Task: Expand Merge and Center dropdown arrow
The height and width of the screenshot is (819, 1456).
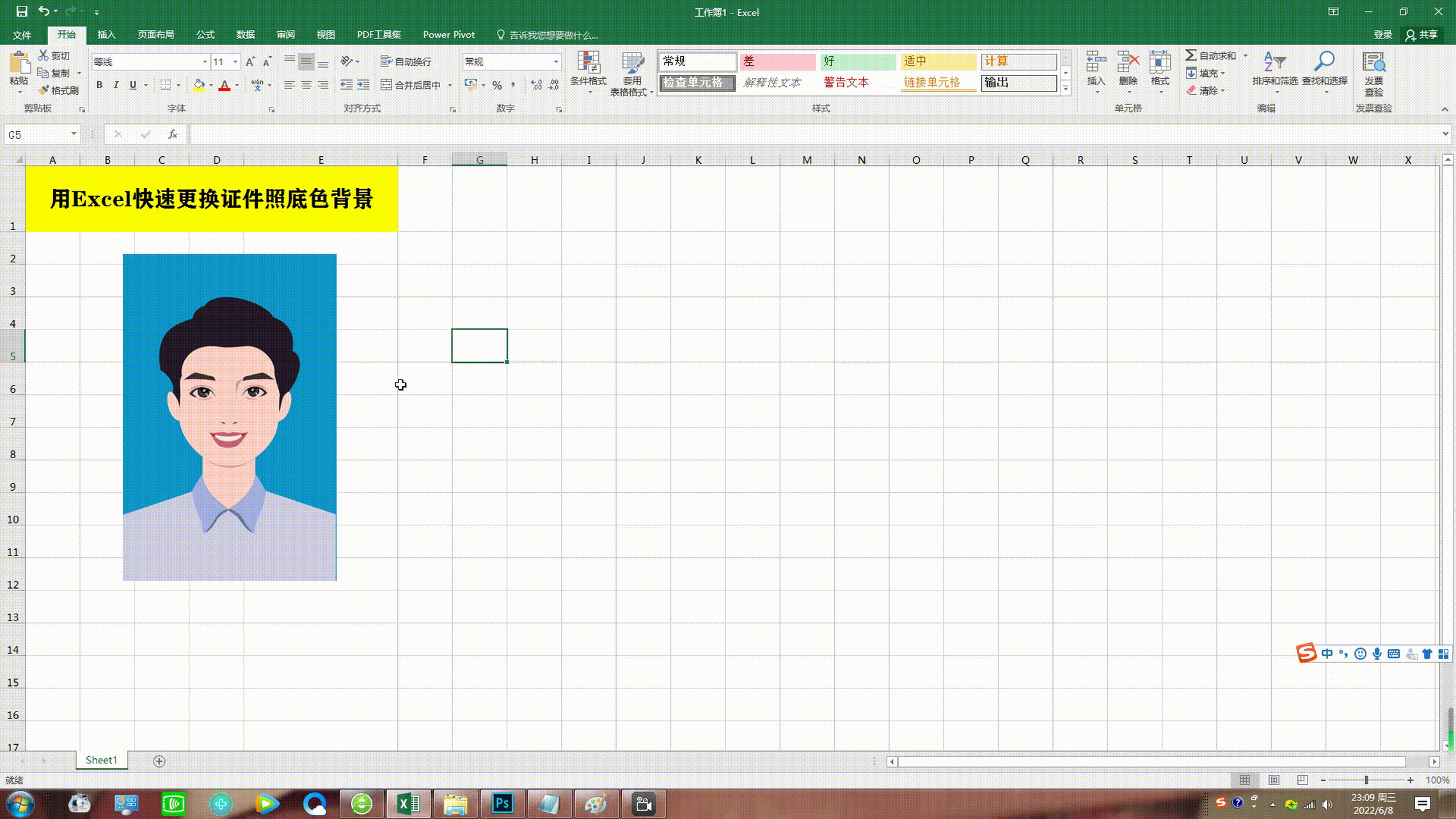Action: [x=450, y=85]
